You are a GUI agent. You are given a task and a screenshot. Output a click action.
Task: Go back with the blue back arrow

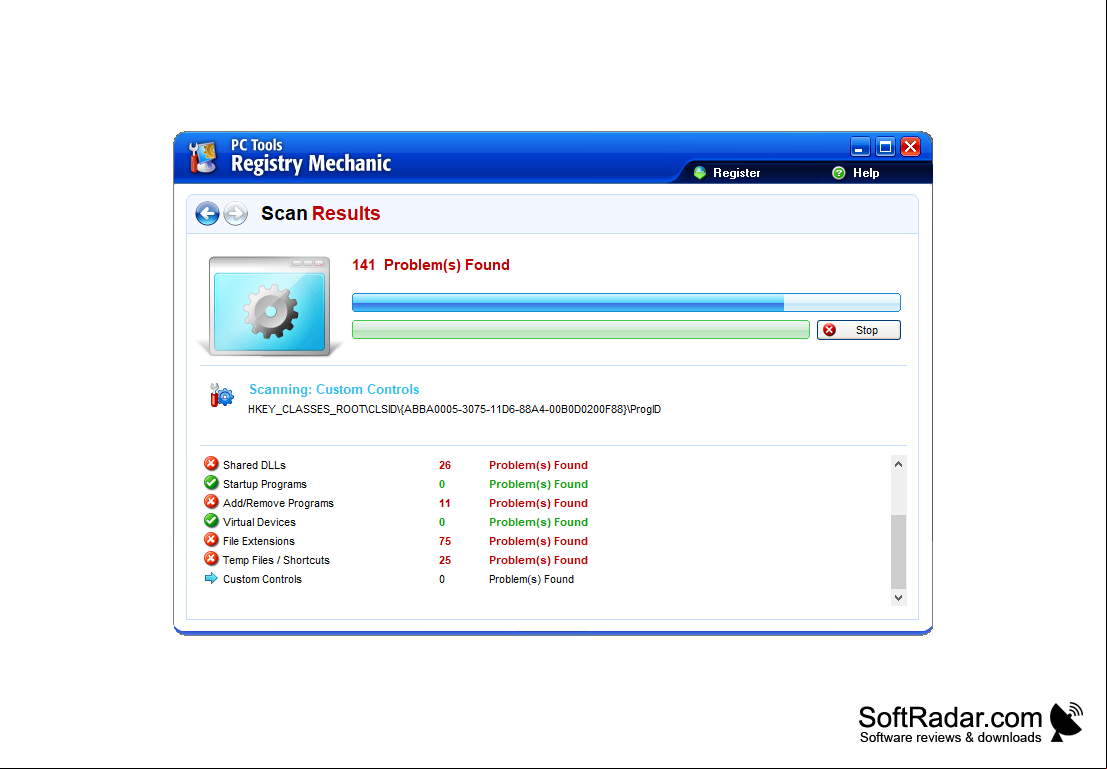click(x=207, y=213)
